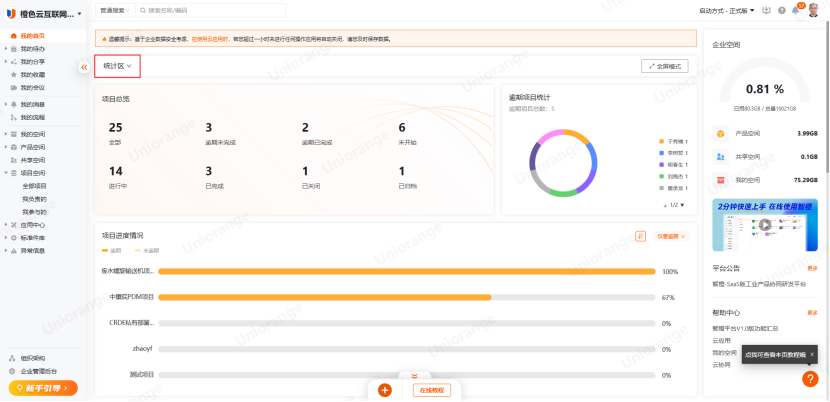Click the sort icon in 项目进度情况
This screenshot has width=830, height=402.
click(641, 236)
